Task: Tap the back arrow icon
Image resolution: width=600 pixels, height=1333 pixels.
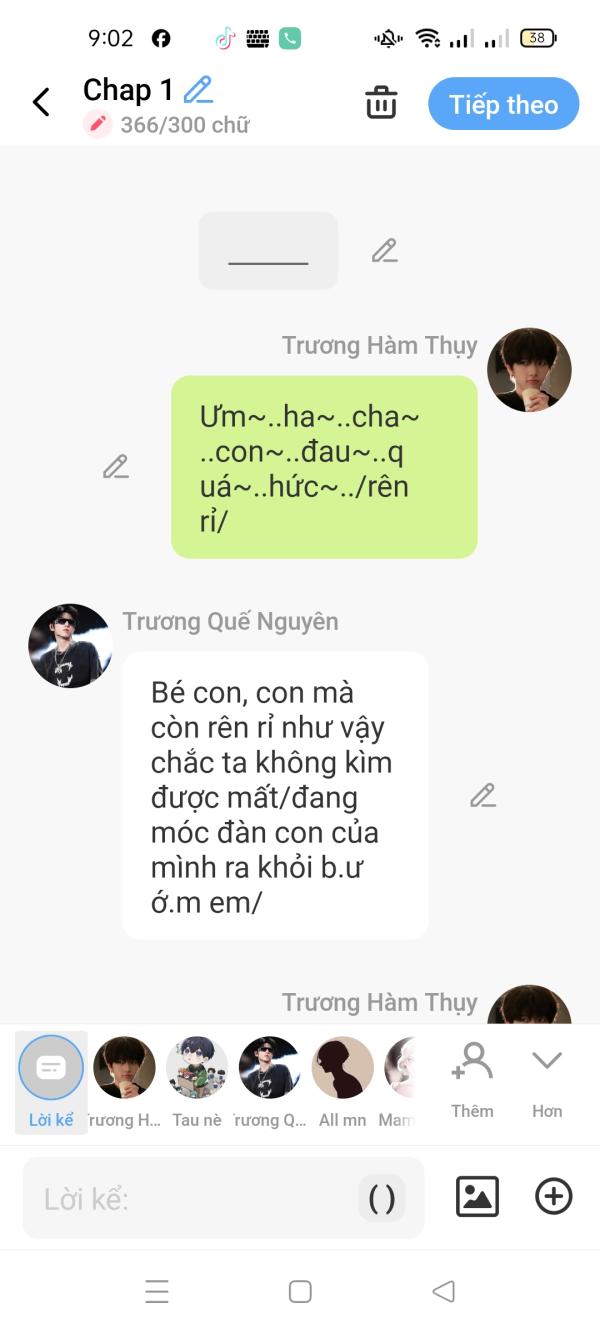Action: pos(41,102)
